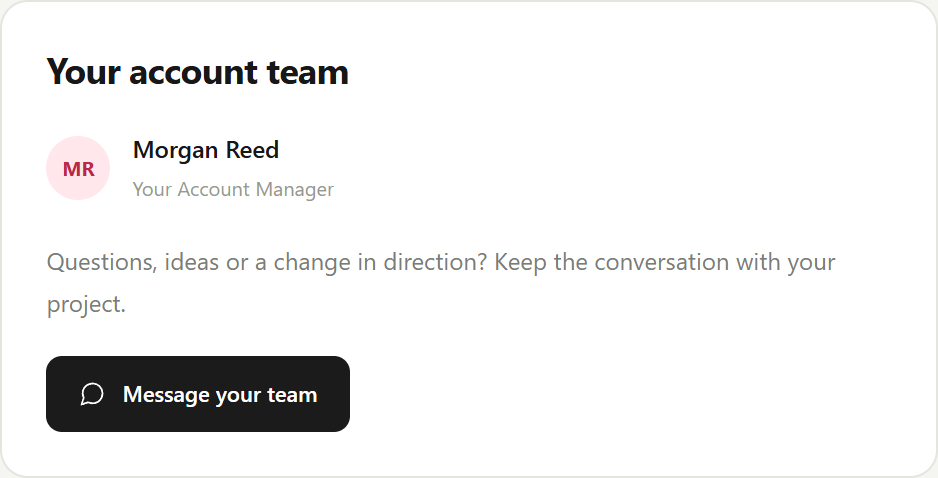The height and width of the screenshot is (478, 938).
Task: Click the Message your team label text
Action: pyautogui.click(x=220, y=395)
